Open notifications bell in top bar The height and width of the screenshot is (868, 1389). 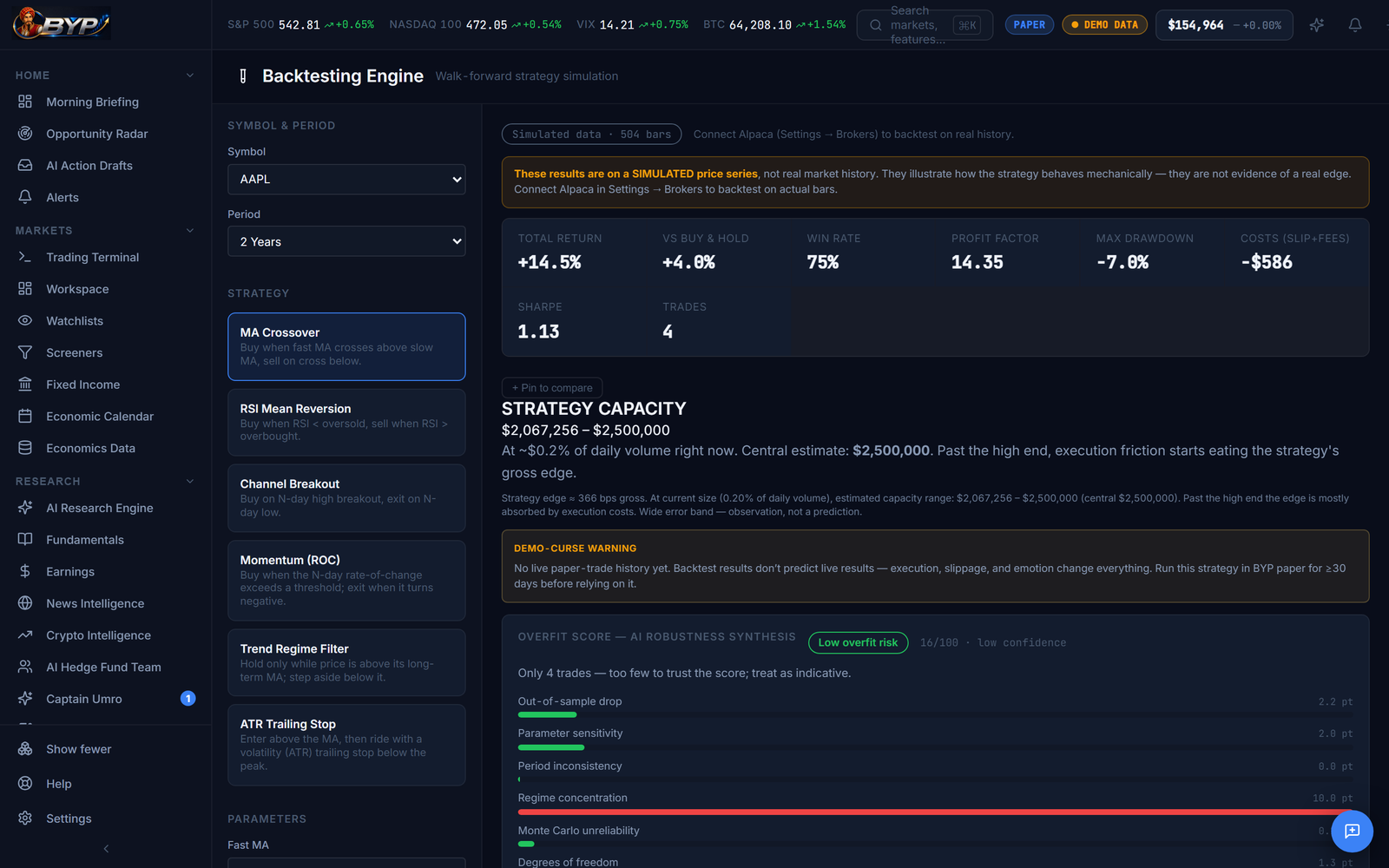pyautogui.click(x=1355, y=25)
